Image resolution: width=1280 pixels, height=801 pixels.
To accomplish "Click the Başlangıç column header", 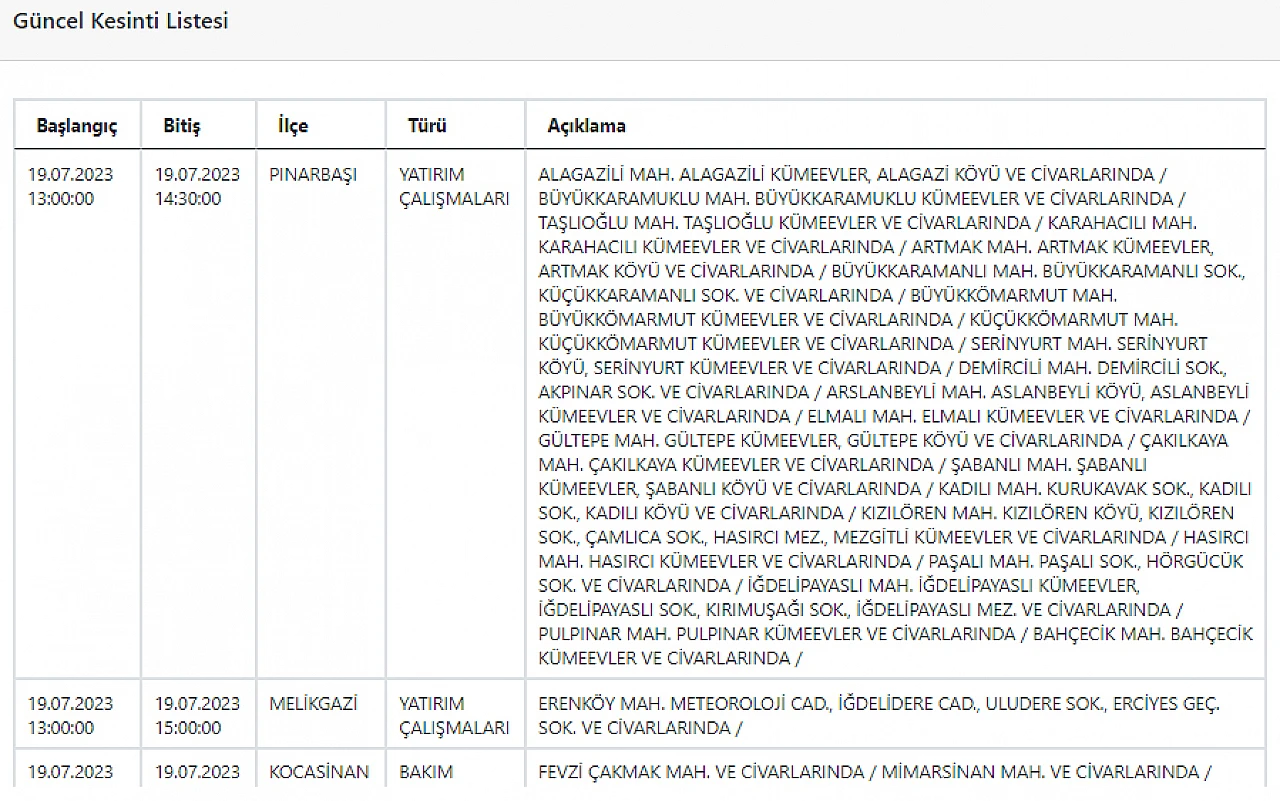I will [77, 126].
